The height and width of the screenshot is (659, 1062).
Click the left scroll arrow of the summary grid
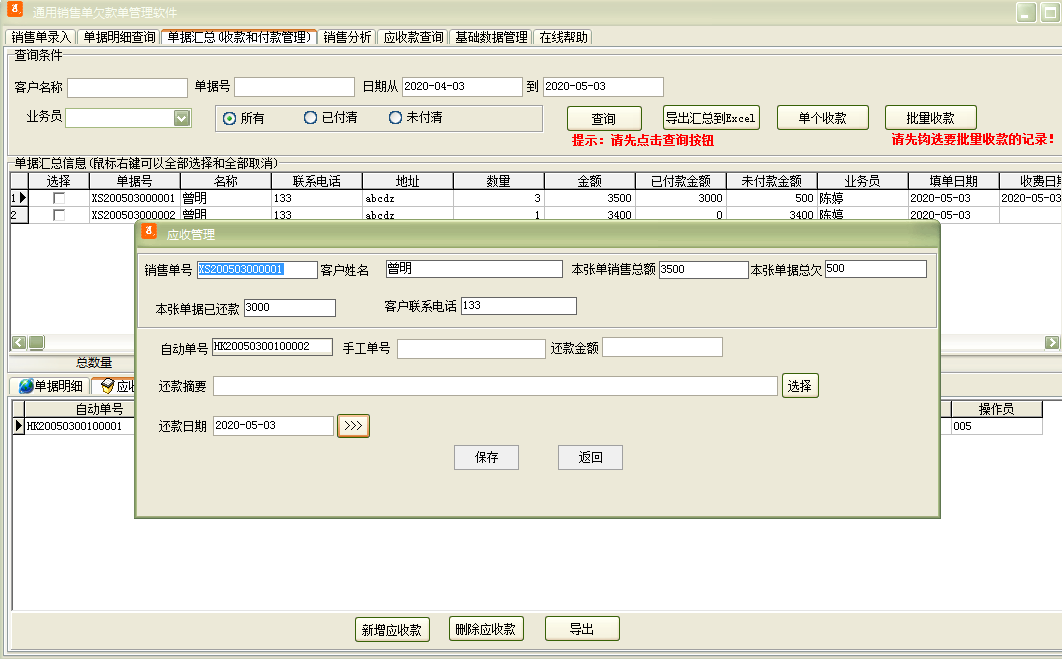[x=18, y=343]
